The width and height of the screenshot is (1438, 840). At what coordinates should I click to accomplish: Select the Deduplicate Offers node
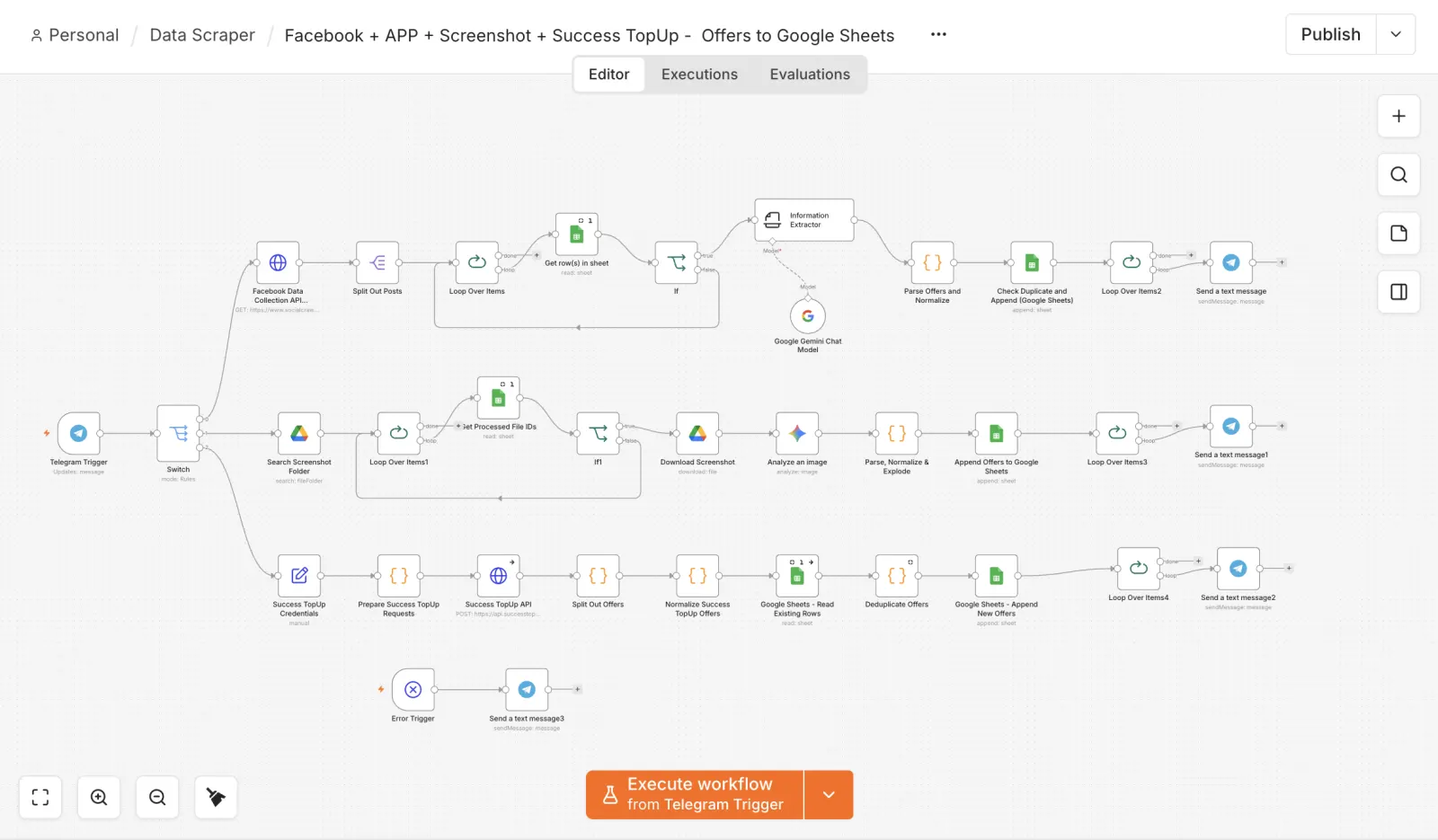897,576
